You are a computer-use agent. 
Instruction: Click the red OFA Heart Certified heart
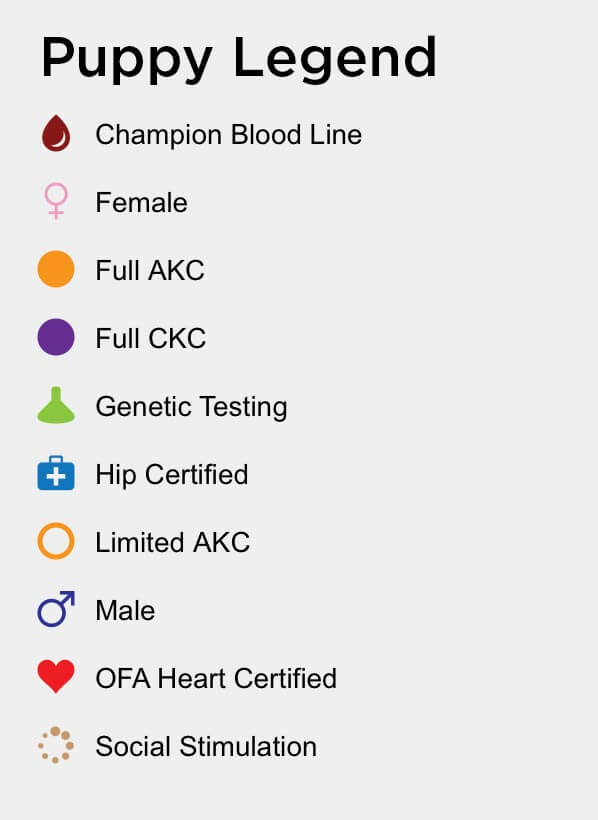click(56, 677)
